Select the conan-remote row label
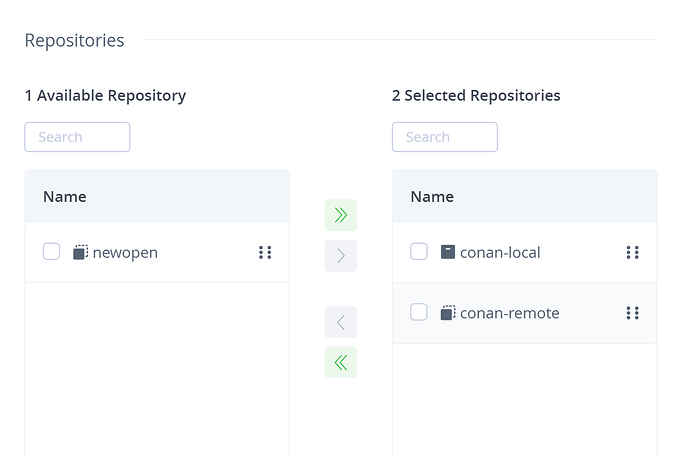Viewport: 690px width, 456px height. pyautogui.click(x=509, y=313)
